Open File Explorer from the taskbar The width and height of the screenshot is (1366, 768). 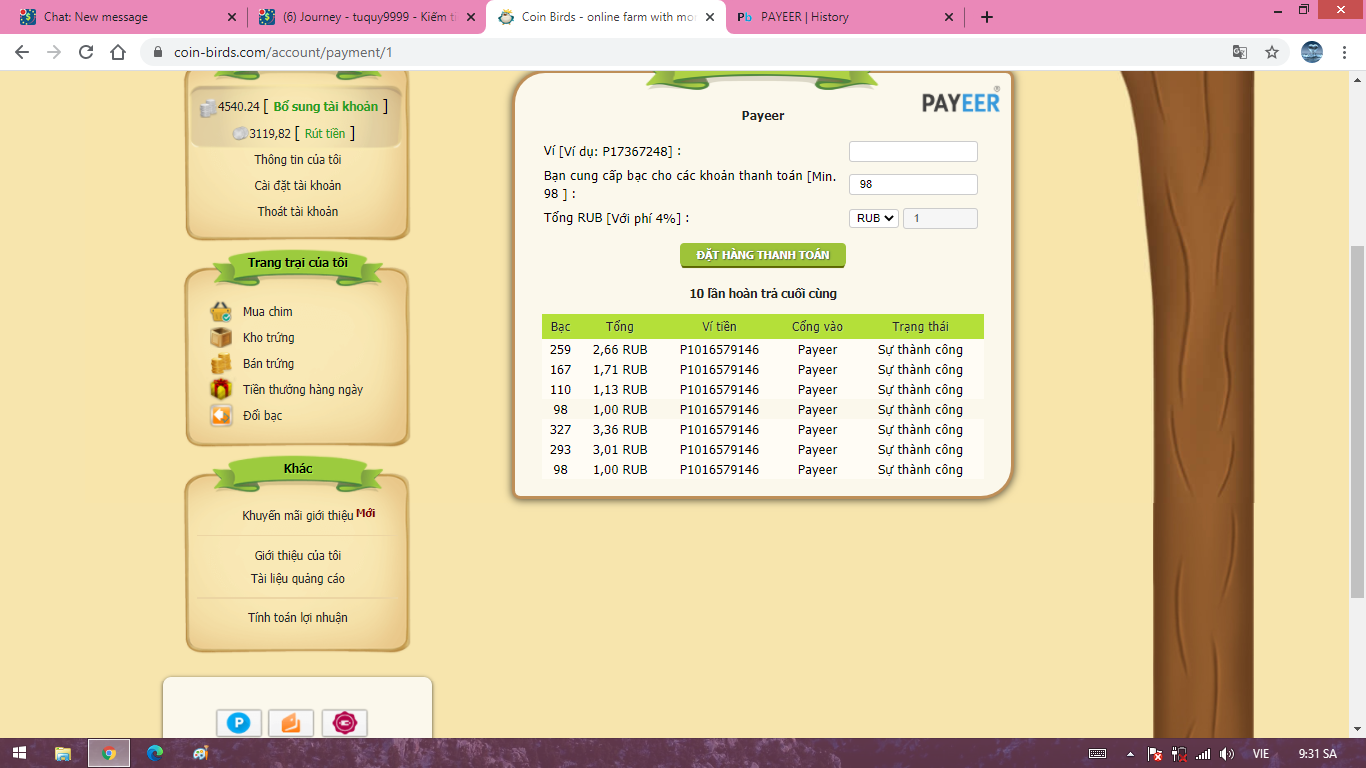point(63,753)
